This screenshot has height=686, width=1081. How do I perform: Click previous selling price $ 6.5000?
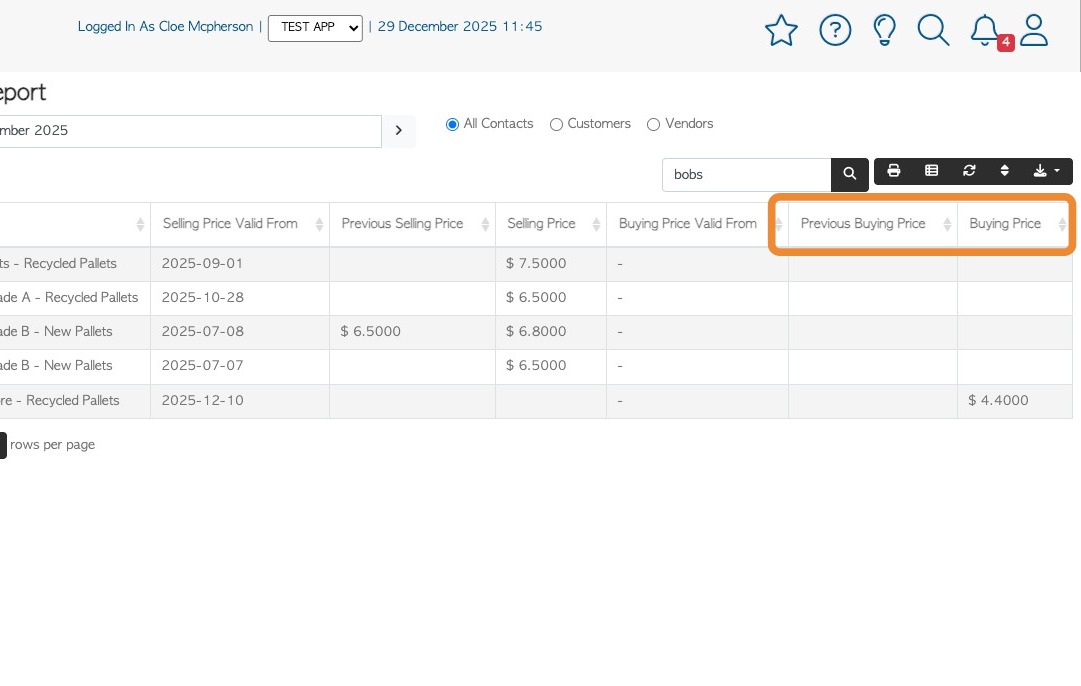tap(370, 332)
